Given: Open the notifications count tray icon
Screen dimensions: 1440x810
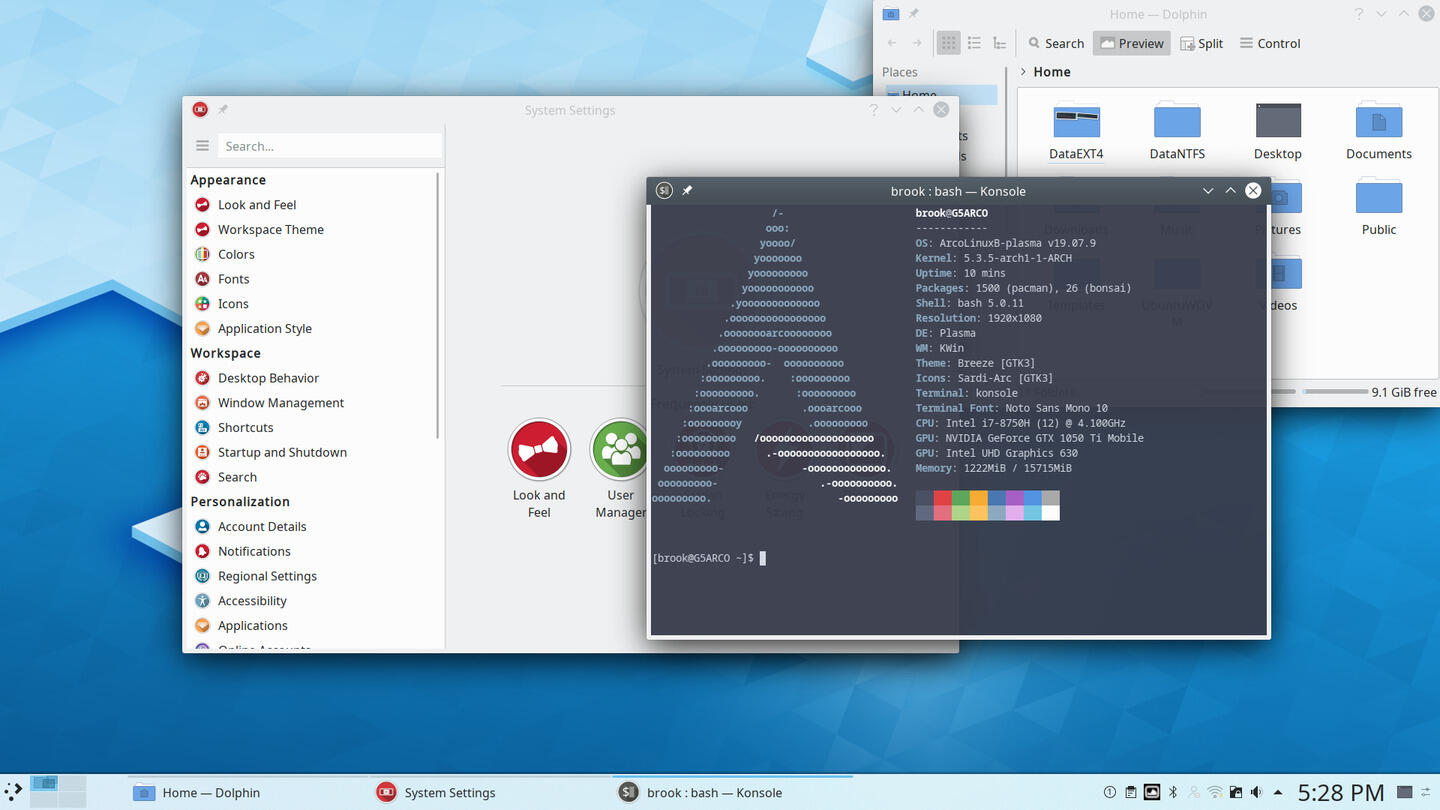Looking at the screenshot, I should (x=1110, y=793).
